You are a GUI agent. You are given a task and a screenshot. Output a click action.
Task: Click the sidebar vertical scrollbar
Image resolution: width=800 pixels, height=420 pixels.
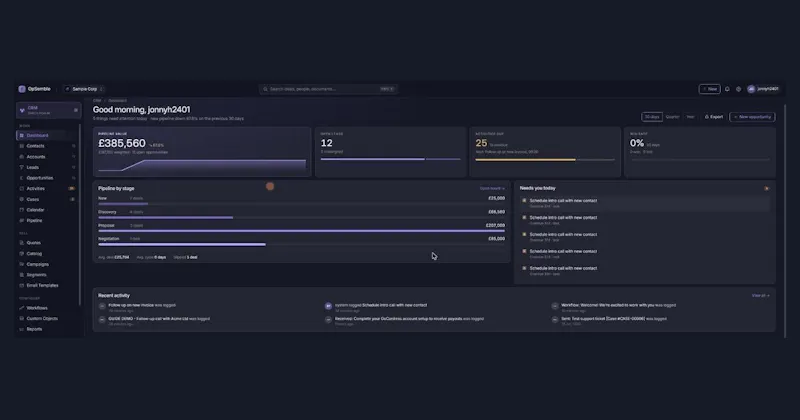coord(80,214)
